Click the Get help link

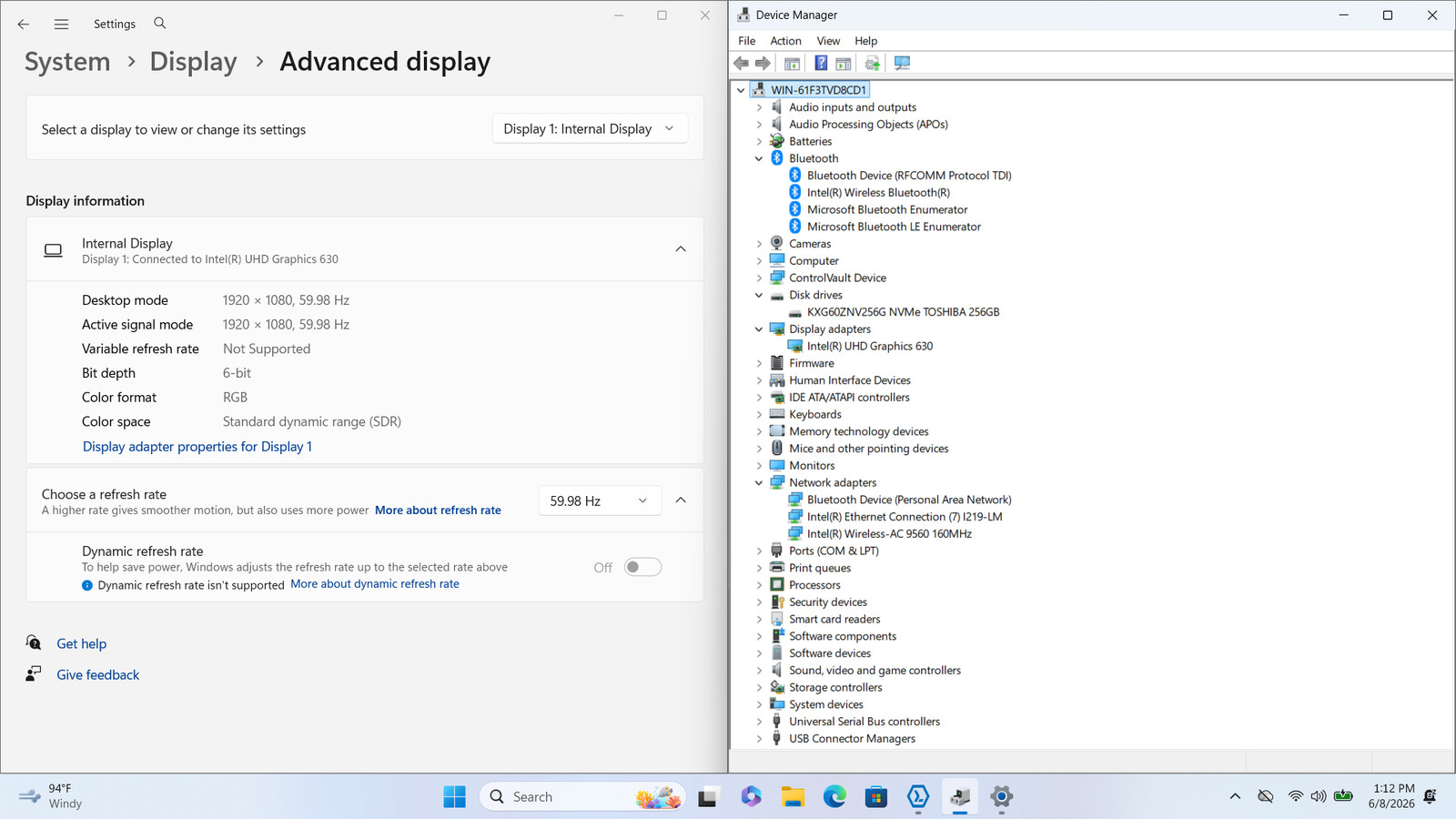pos(81,643)
